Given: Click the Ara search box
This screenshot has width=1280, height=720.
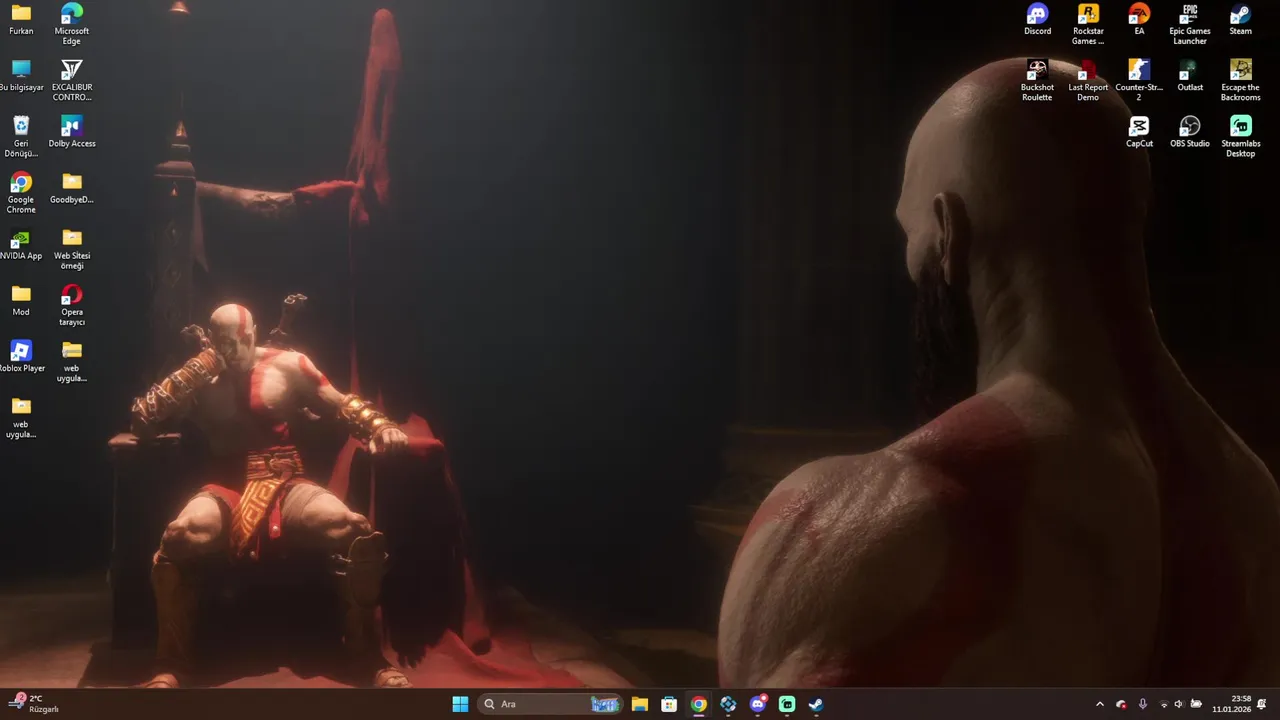Looking at the screenshot, I should click(x=550, y=704).
